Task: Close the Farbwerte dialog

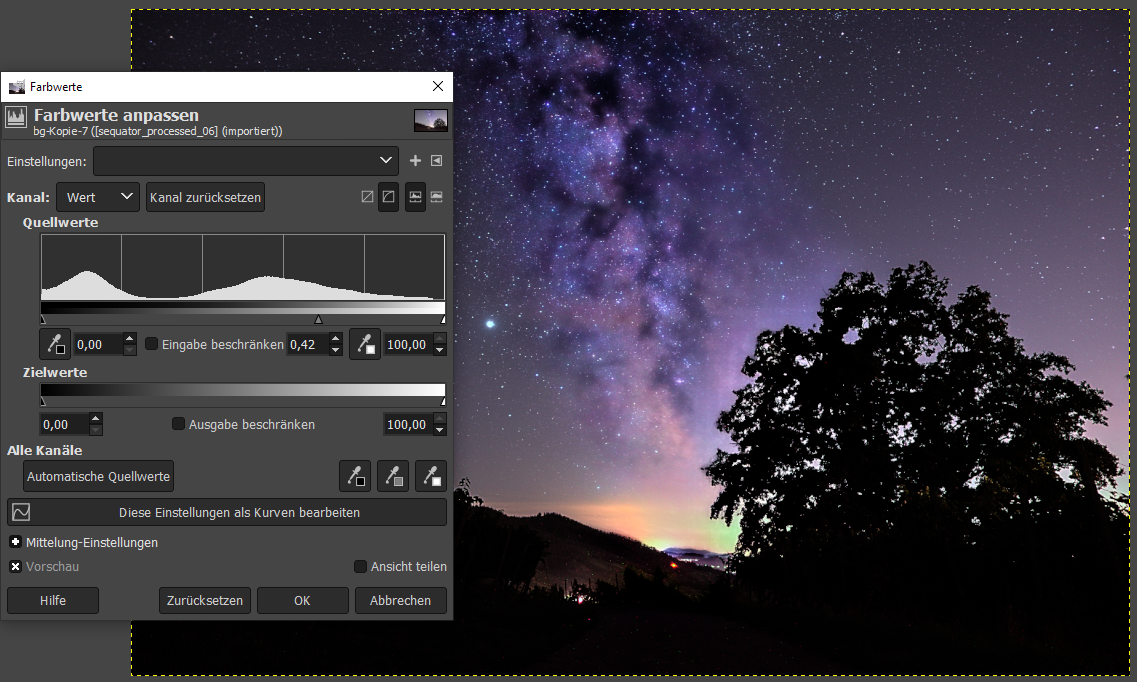Action: click(x=438, y=86)
